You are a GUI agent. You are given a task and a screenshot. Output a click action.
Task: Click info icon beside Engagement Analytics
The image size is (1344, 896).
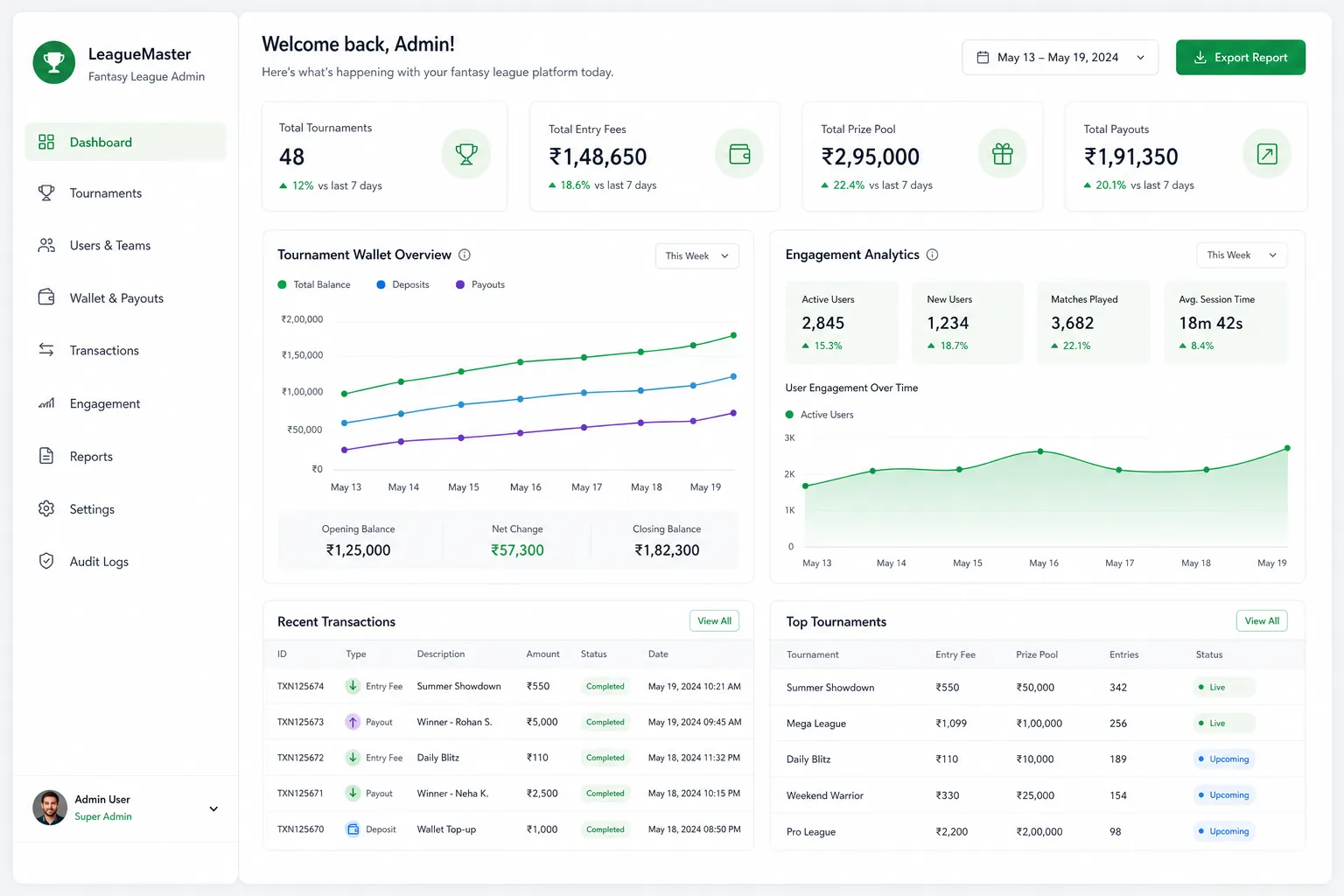point(932,255)
